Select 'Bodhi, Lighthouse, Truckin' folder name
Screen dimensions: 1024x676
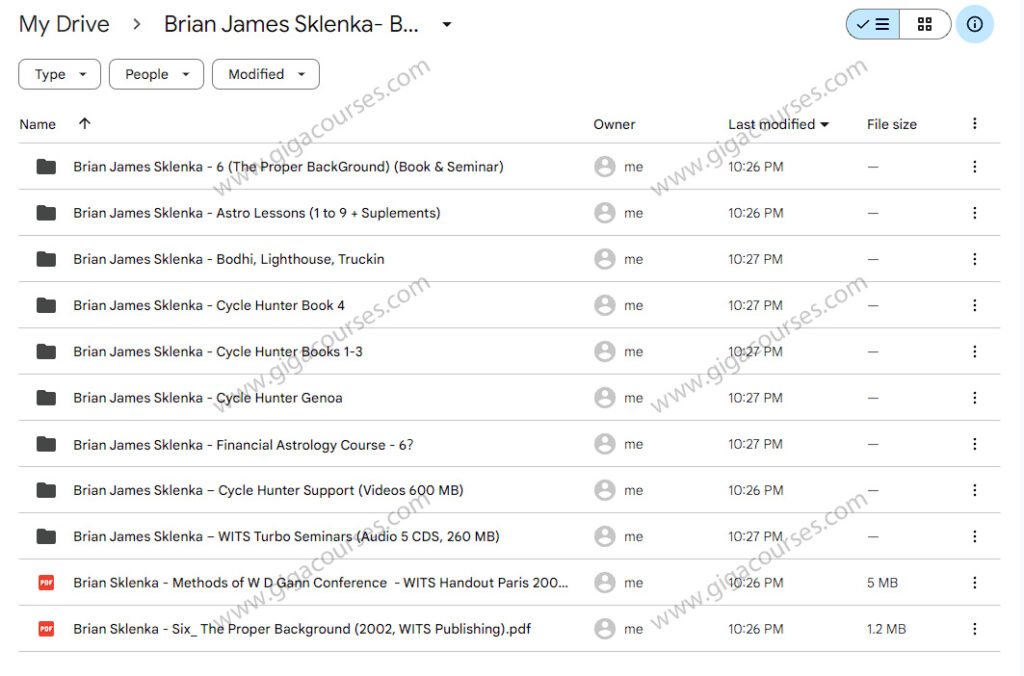point(229,259)
